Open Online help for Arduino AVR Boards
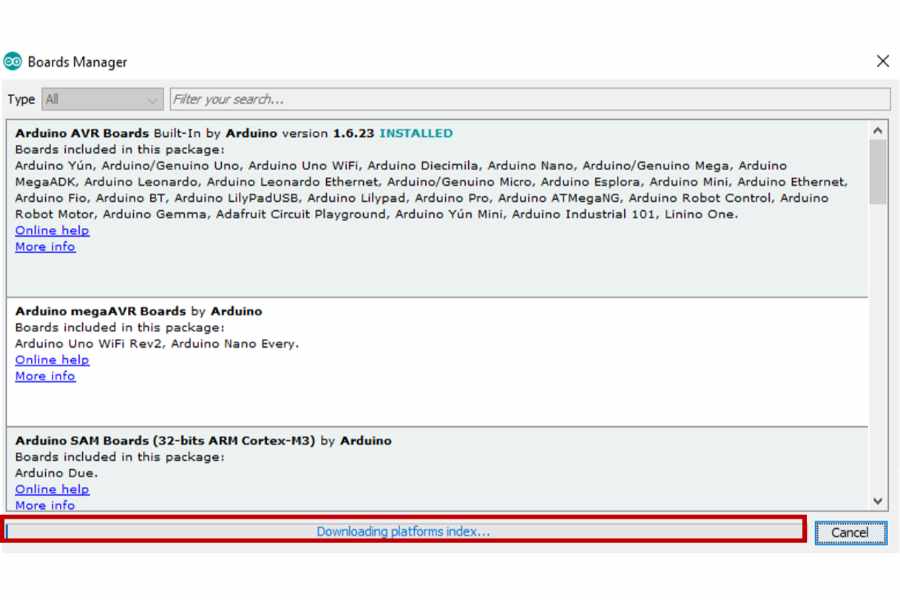This screenshot has height=600, width=900. coord(52,230)
